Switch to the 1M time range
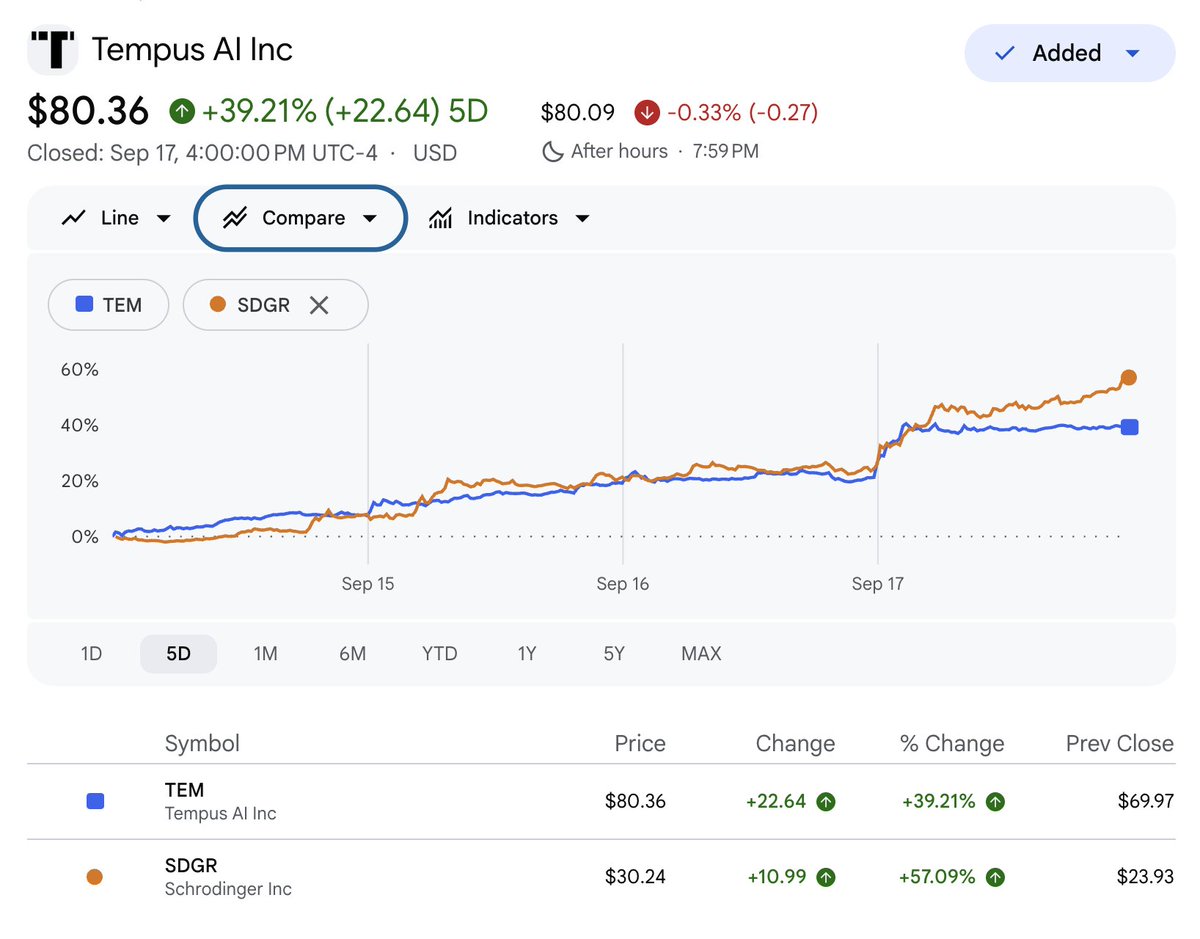The image size is (1200, 939). [265, 654]
